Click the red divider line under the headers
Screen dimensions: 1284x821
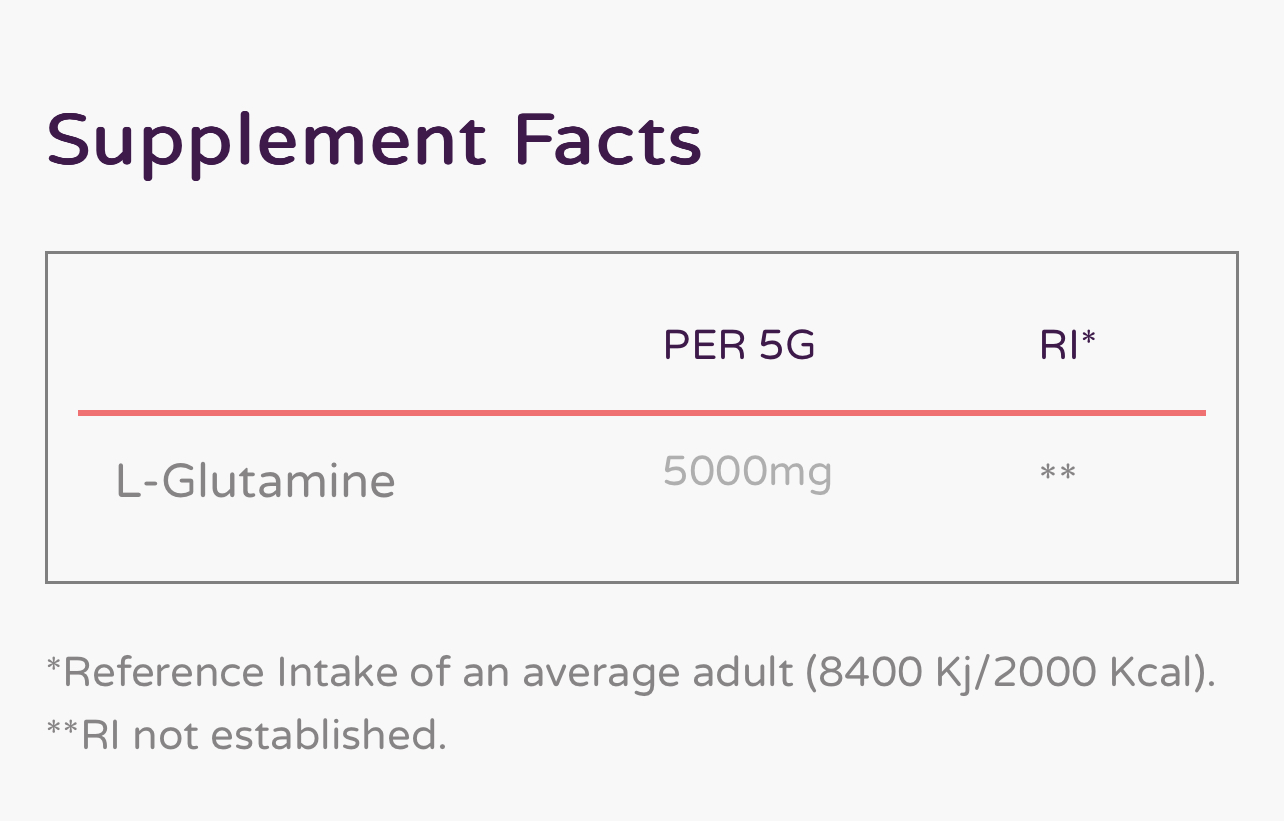click(641, 412)
